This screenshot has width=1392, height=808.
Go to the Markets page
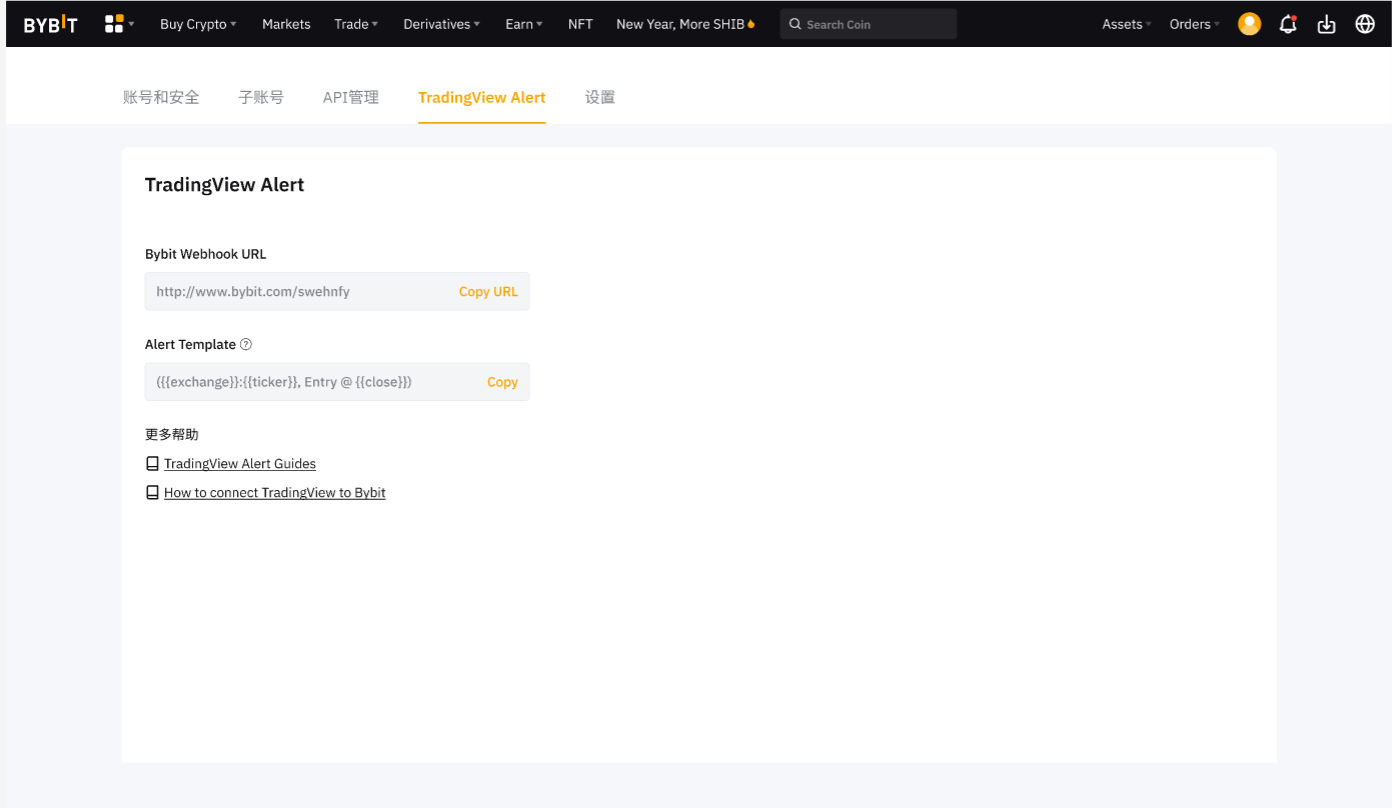pyautogui.click(x=286, y=24)
